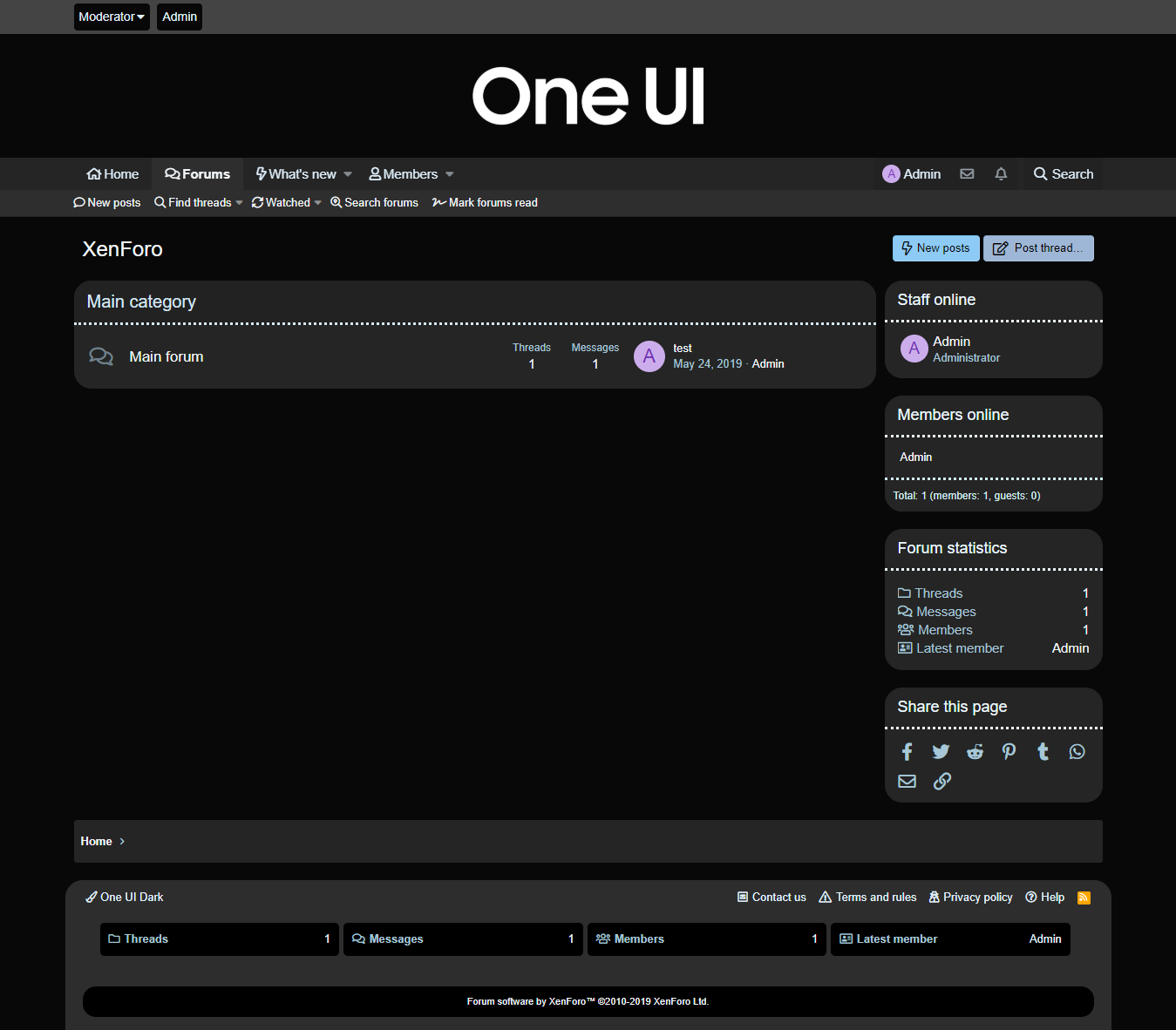Click the orange RSS feed icon
The image size is (1176, 1030).
click(x=1084, y=898)
